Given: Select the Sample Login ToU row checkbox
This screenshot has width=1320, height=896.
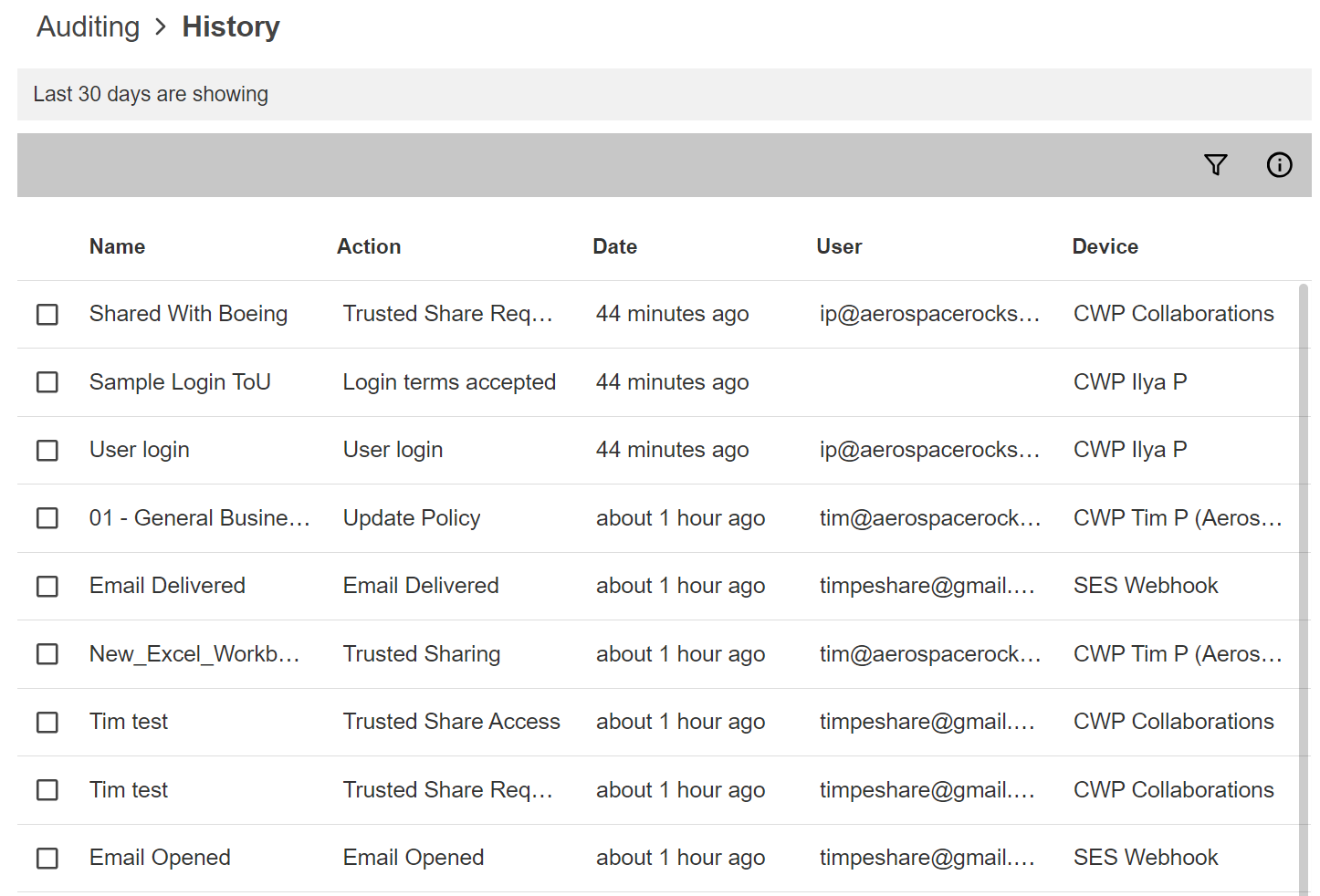Looking at the screenshot, I should click(47, 382).
